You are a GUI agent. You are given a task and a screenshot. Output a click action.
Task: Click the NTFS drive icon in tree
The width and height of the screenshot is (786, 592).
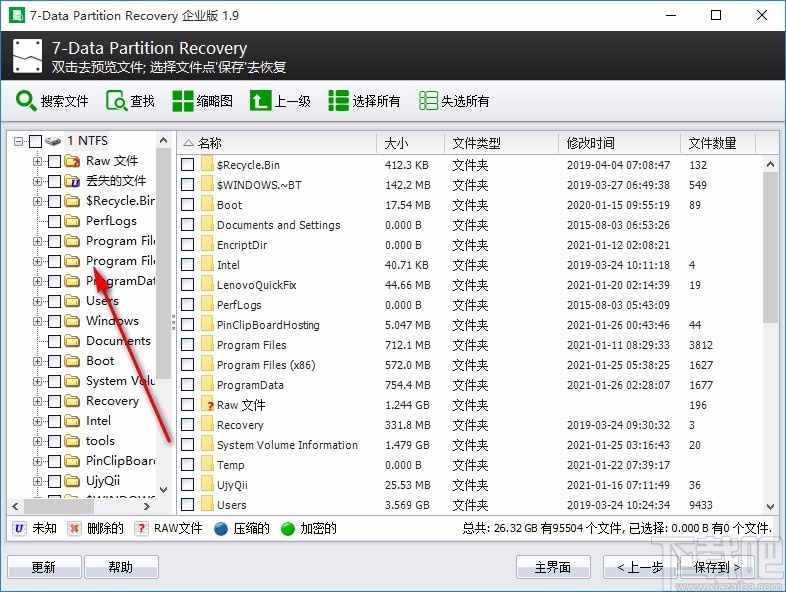(x=53, y=141)
